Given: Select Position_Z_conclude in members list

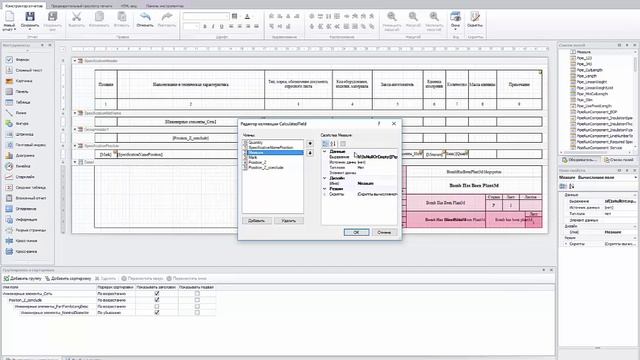Looking at the screenshot, I should (273, 167).
